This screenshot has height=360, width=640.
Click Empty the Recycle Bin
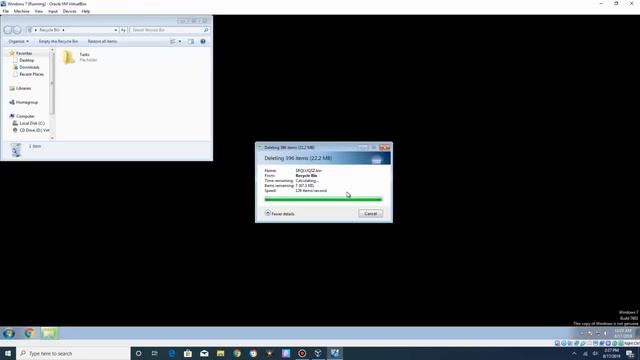point(58,41)
